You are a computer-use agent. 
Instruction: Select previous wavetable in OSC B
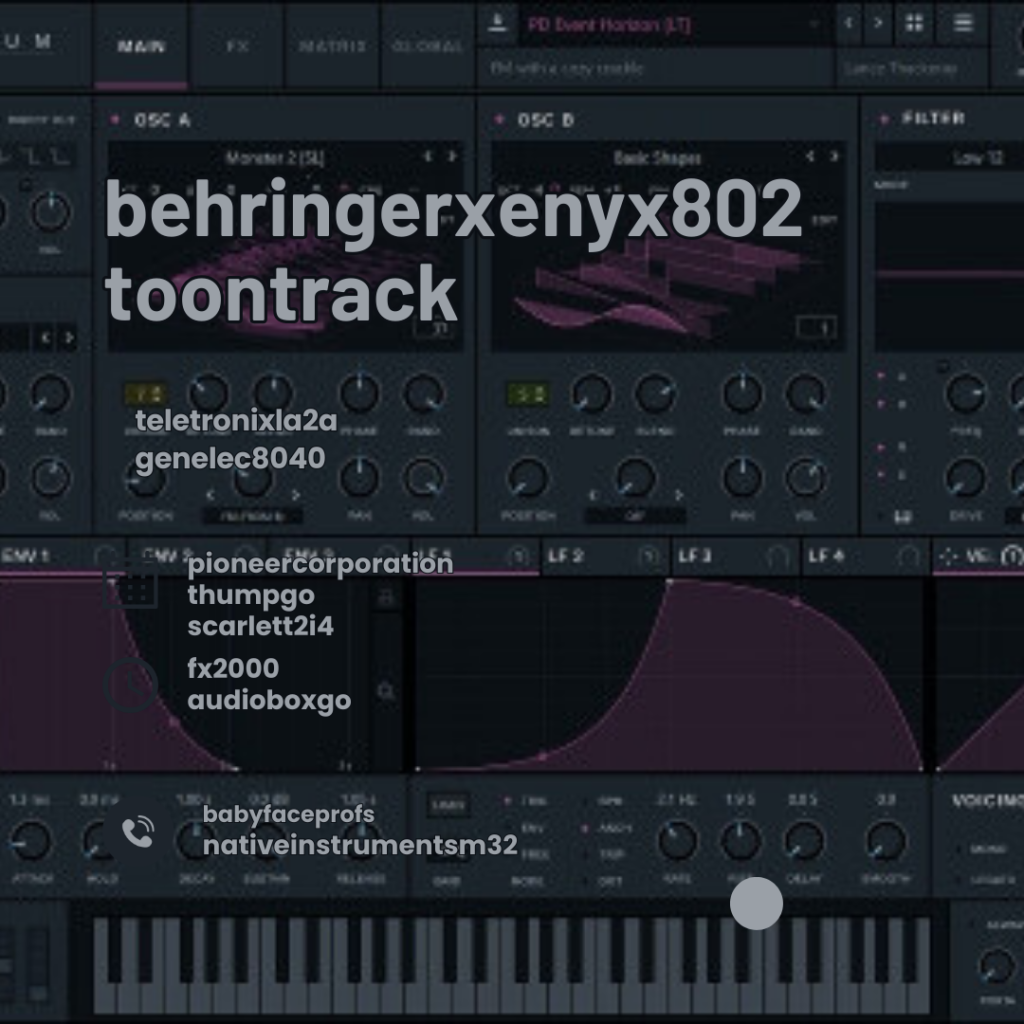[x=810, y=156]
